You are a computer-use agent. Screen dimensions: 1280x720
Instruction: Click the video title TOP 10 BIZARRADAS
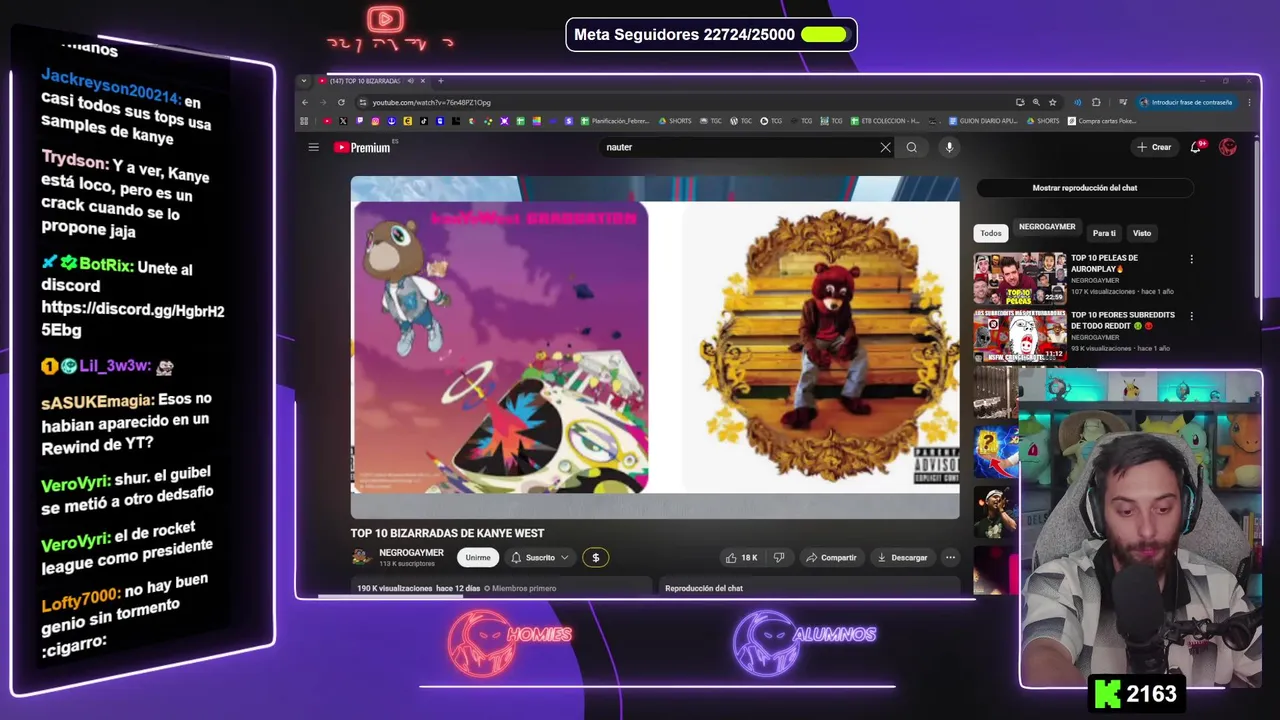pyautogui.click(x=447, y=533)
